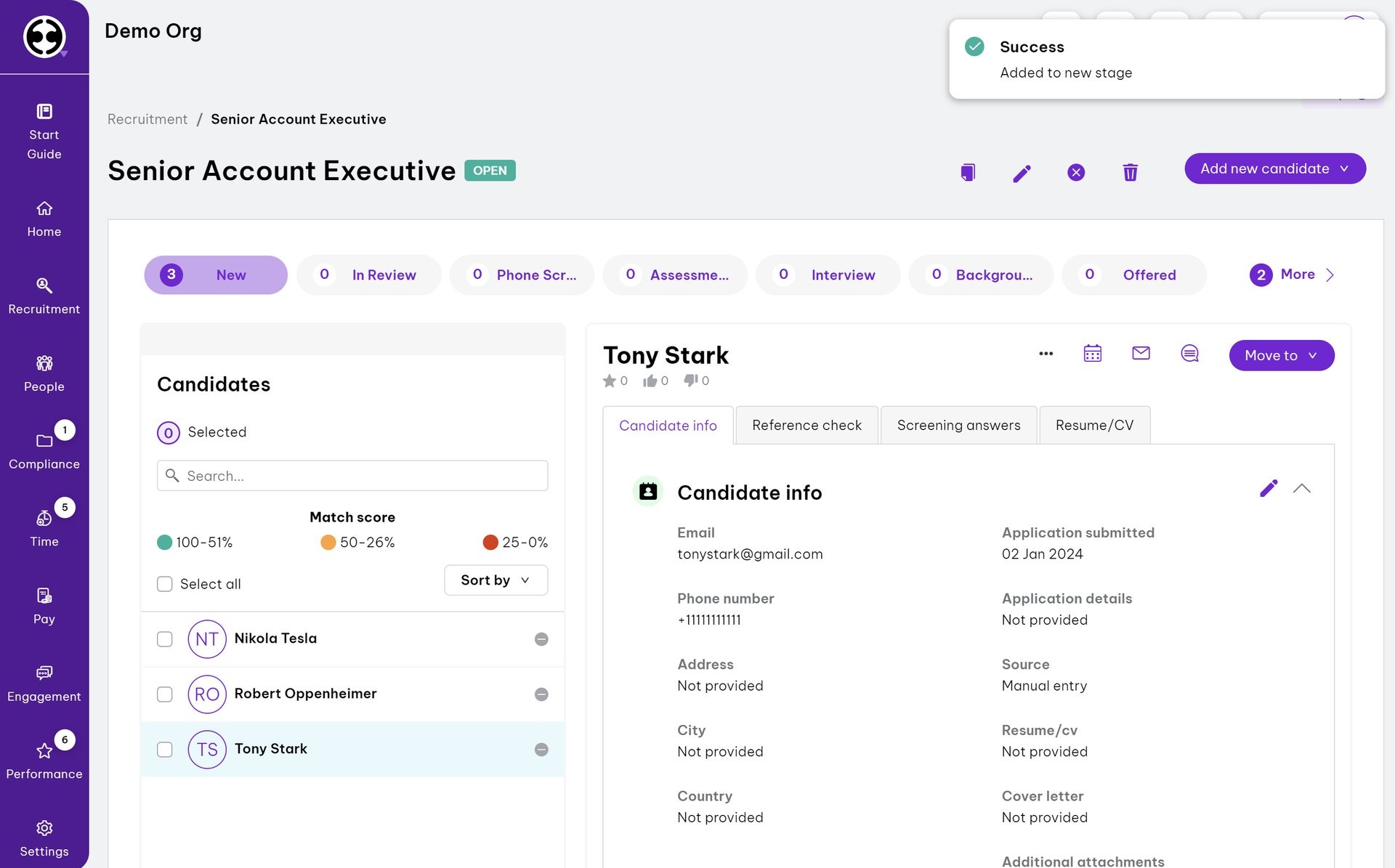Screen dimensions: 1395x868
Task: Edit Candidate info with pencil icon
Action: (1268, 488)
